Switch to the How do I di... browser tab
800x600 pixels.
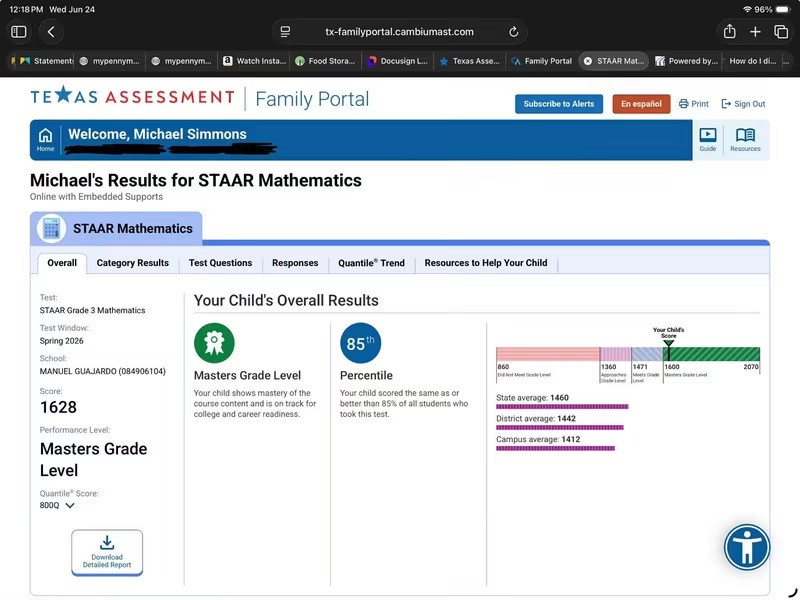pos(753,61)
